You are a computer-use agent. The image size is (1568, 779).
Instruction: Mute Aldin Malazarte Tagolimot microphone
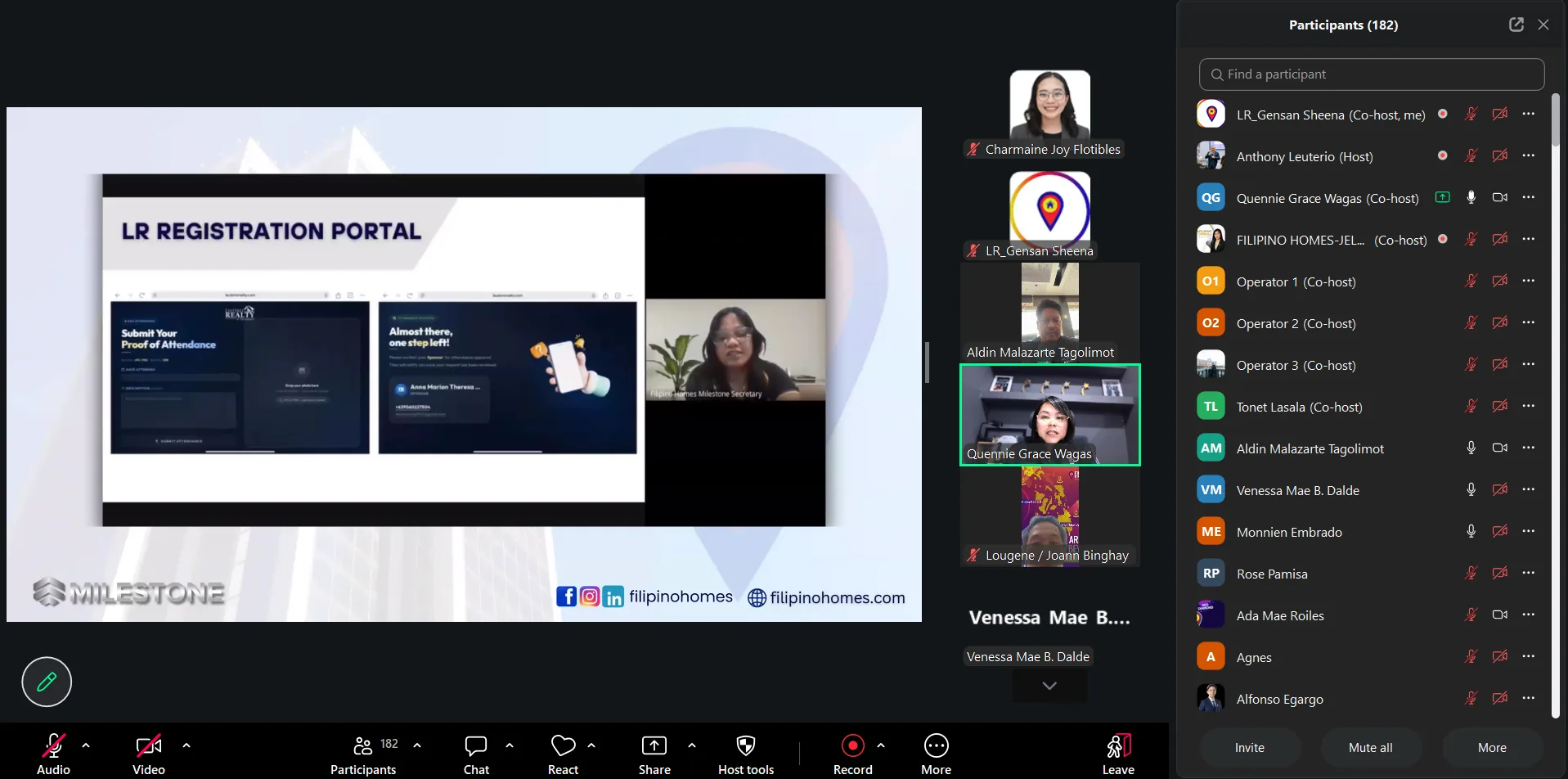coord(1471,448)
